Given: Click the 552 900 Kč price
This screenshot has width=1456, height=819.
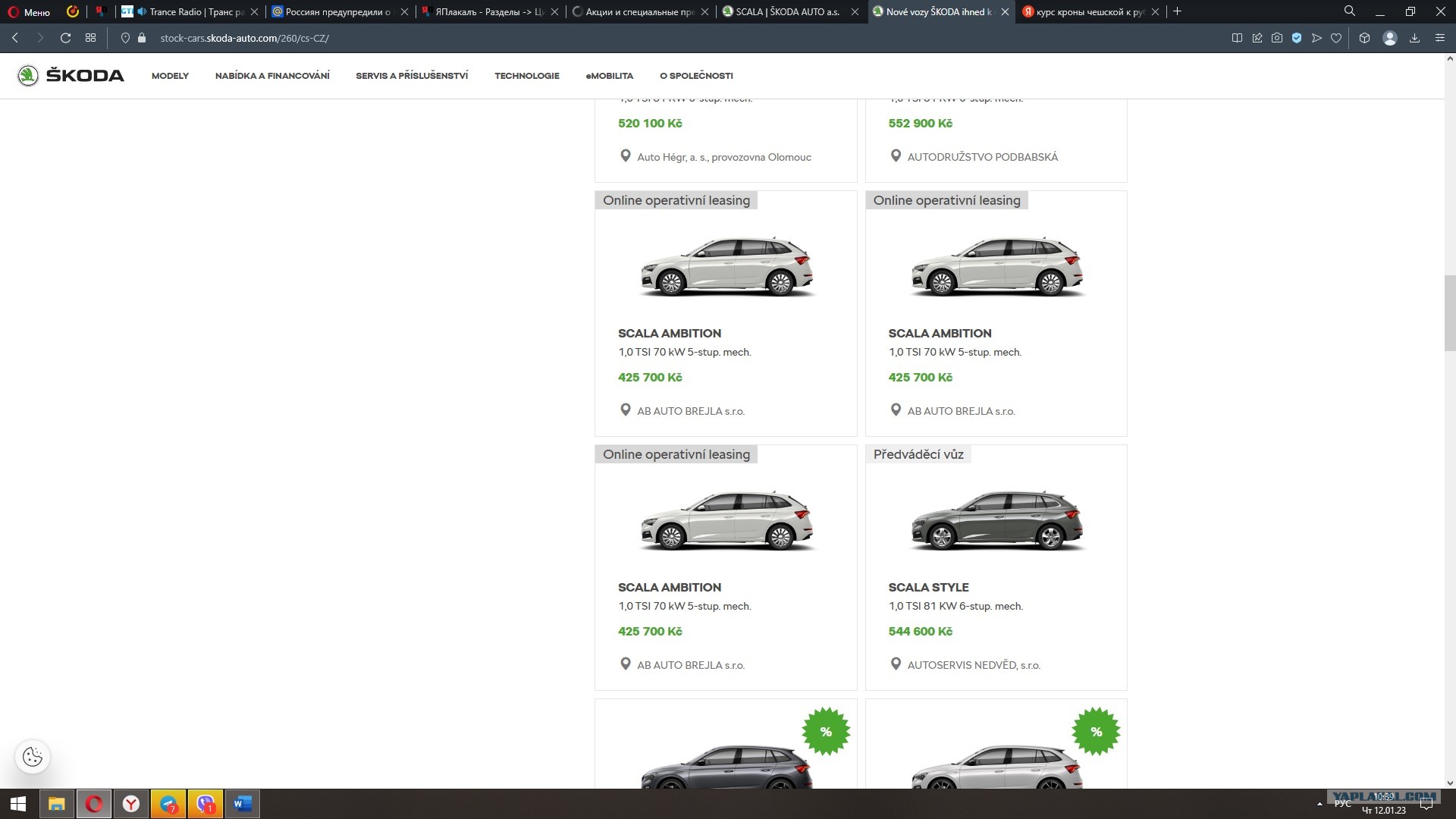Looking at the screenshot, I should [921, 123].
